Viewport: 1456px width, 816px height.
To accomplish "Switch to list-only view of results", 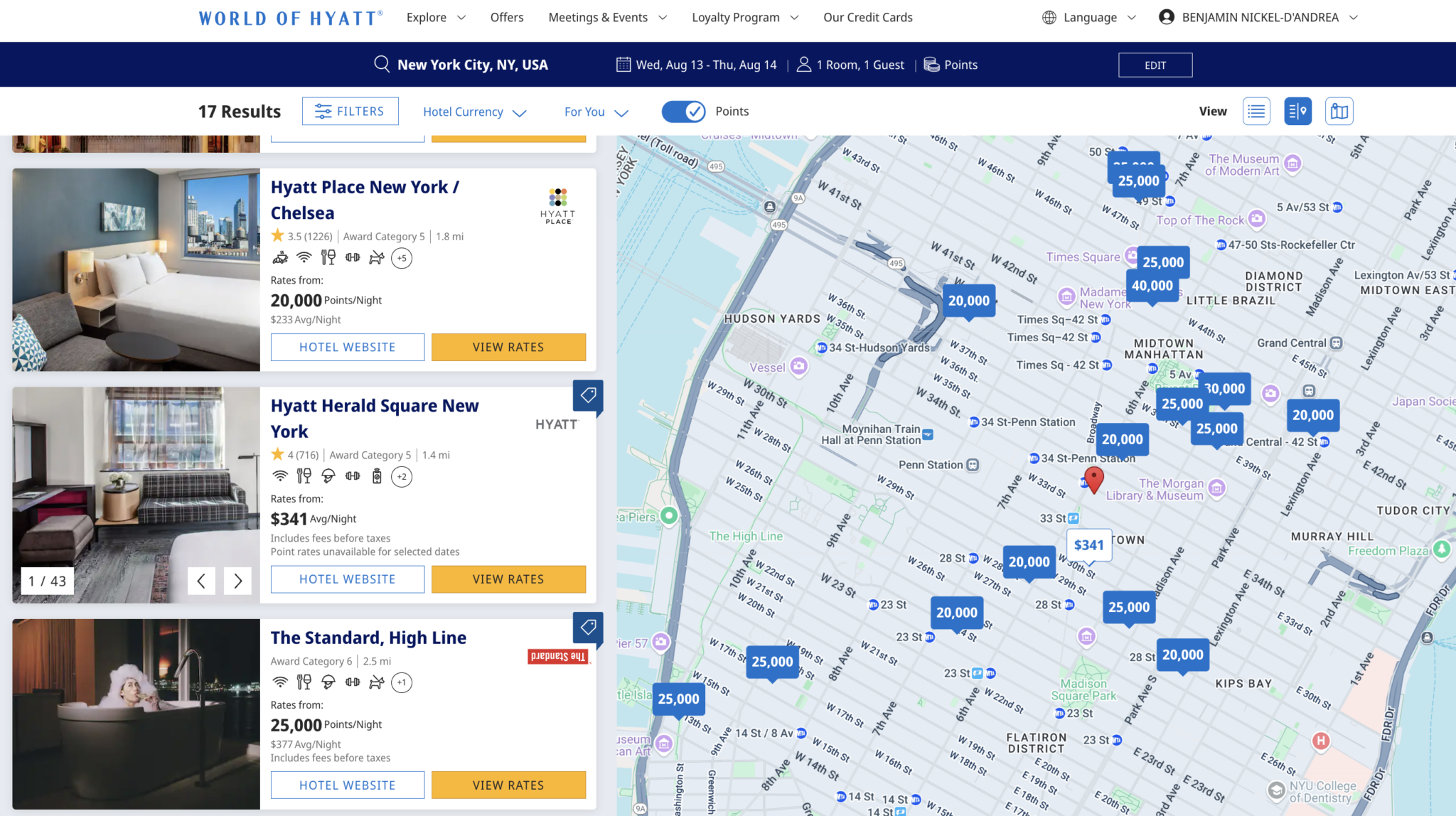I will (1256, 111).
